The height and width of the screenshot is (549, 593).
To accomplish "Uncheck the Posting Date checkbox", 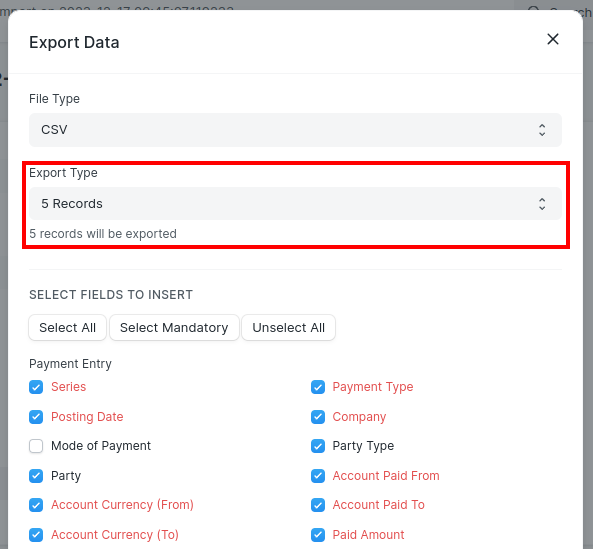I will (36, 417).
